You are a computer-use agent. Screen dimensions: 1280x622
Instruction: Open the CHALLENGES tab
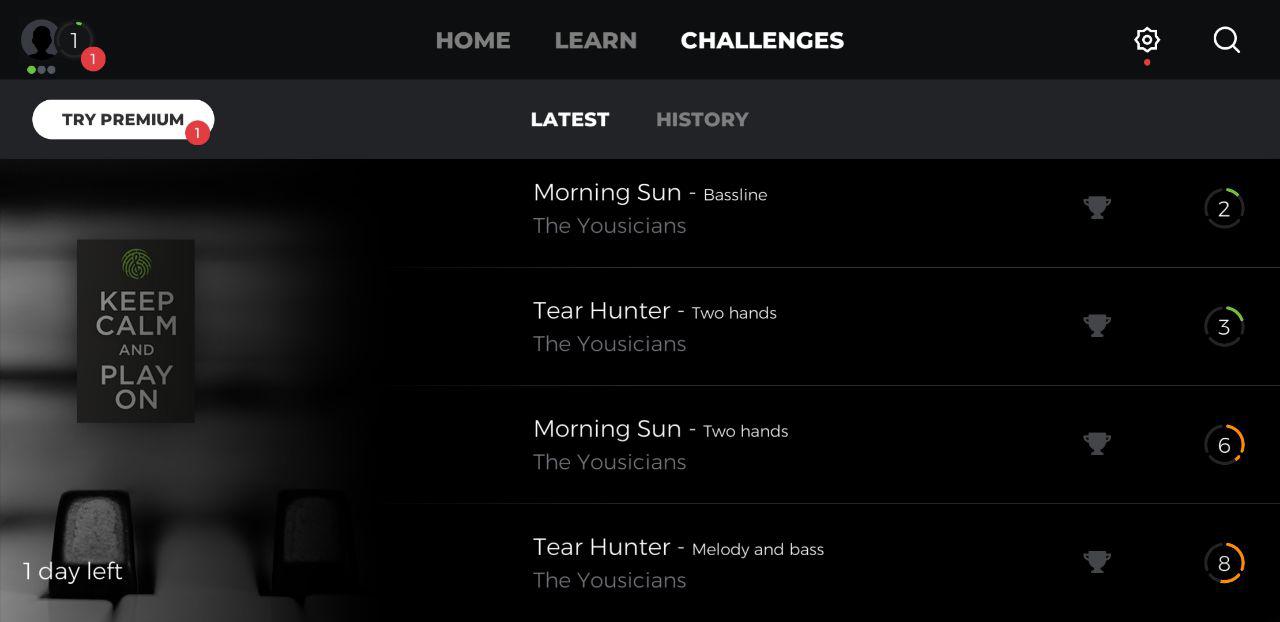(762, 41)
